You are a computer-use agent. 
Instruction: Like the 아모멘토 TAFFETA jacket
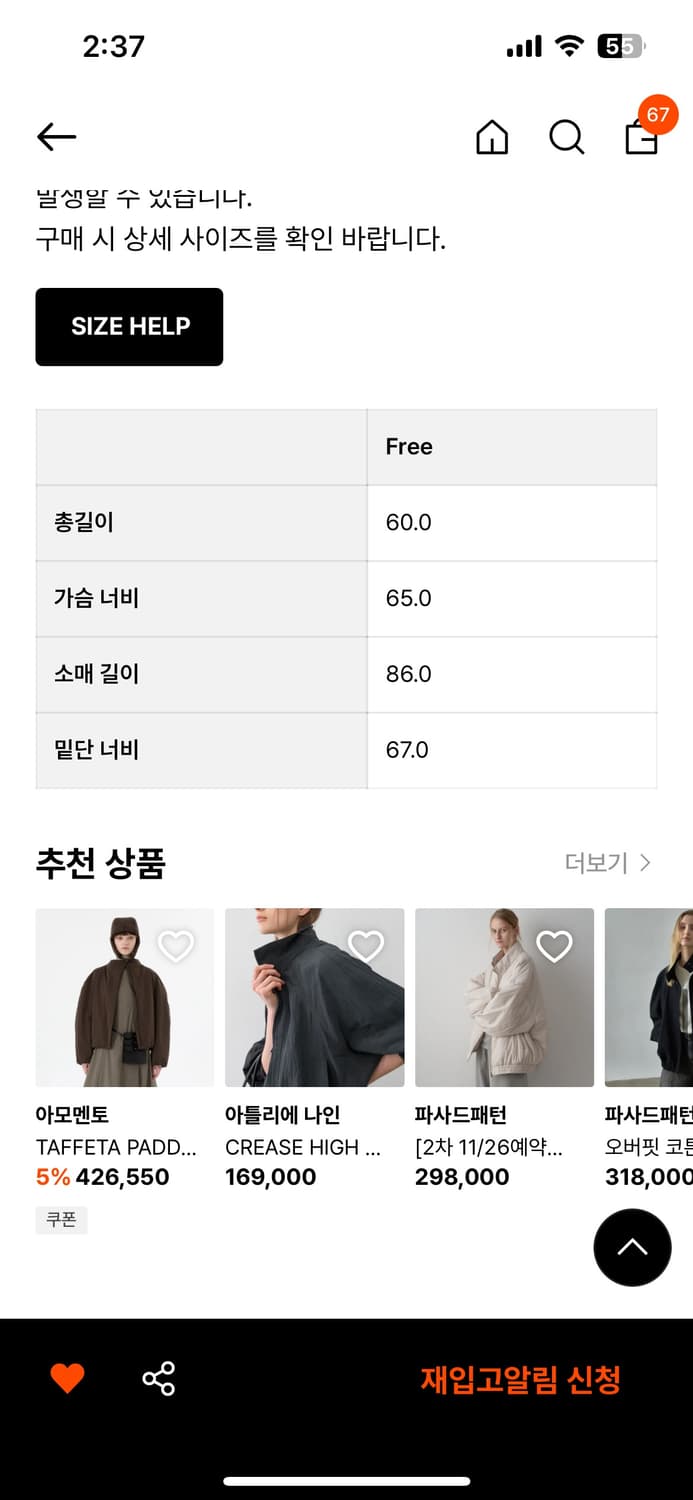(176, 945)
